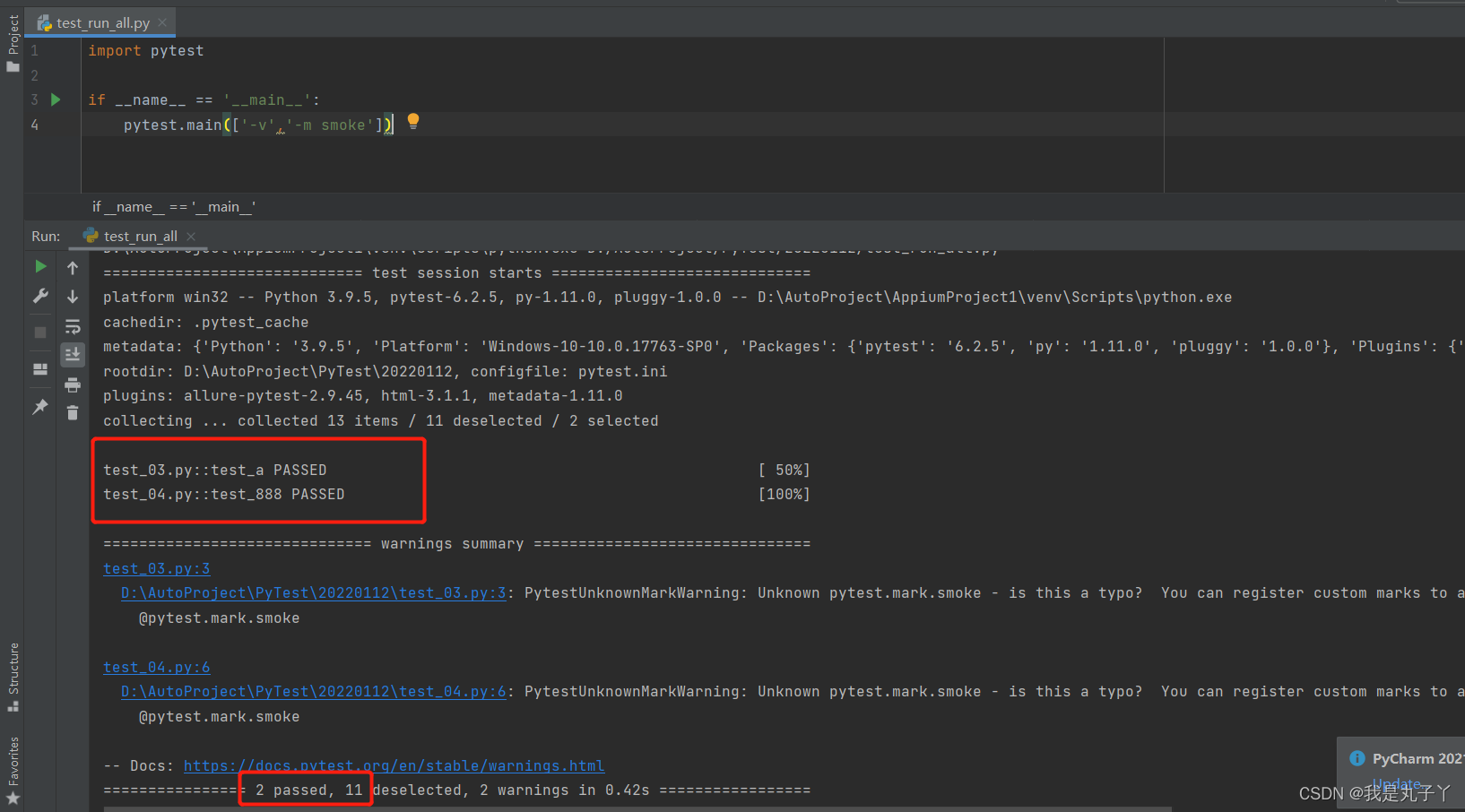Jump down the stack trace arrow
This screenshot has height=812, width=1465.
click(x=73, y=296)
